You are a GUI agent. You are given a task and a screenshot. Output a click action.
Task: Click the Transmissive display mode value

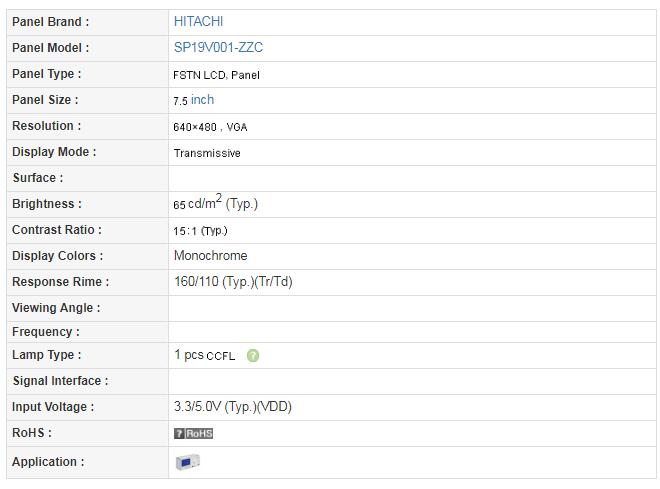pyautogui.click(x=207, y=153)
